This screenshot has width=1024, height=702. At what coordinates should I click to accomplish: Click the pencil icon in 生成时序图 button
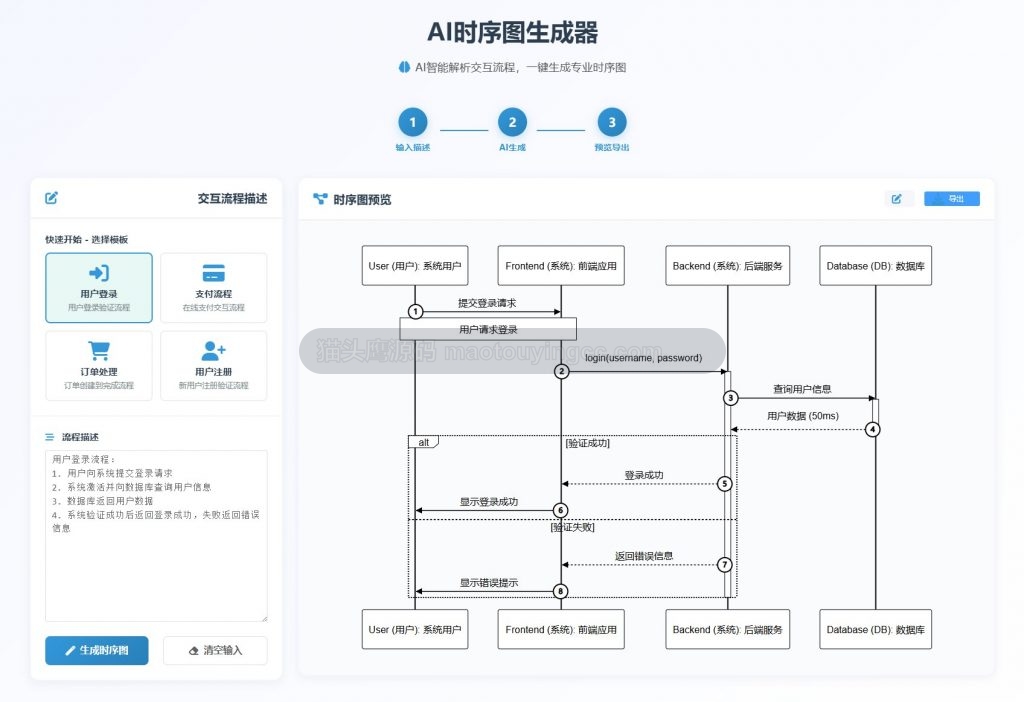click(x=71, y=650)
